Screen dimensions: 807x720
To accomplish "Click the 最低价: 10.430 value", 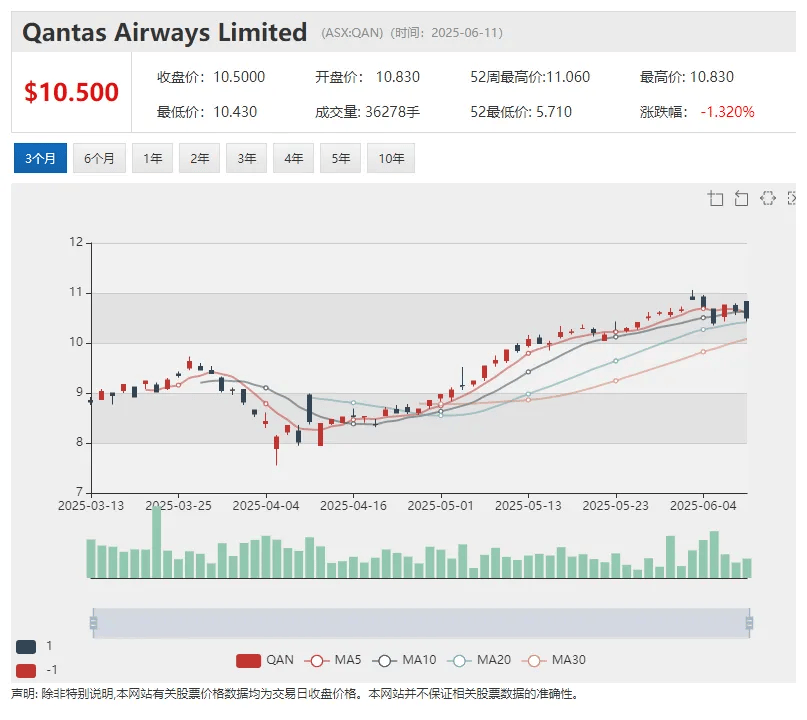I will pos(207,112).
